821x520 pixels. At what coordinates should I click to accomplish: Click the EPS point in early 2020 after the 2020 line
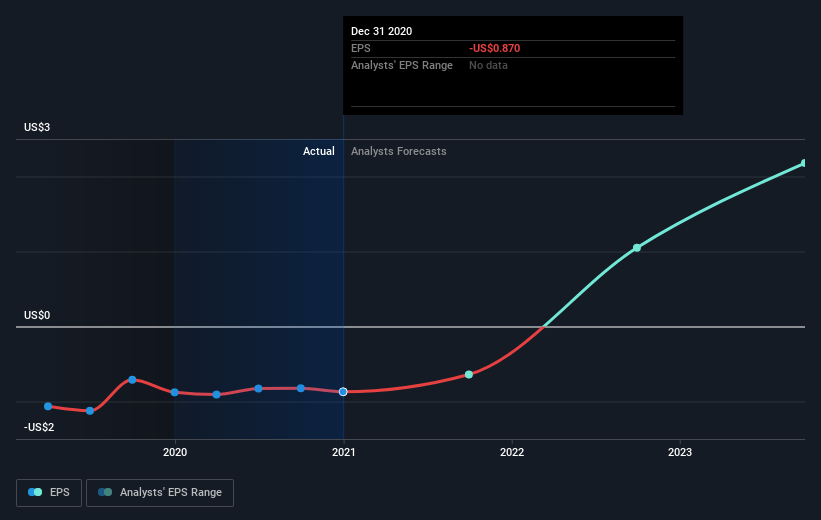click(x=217, y=394)
